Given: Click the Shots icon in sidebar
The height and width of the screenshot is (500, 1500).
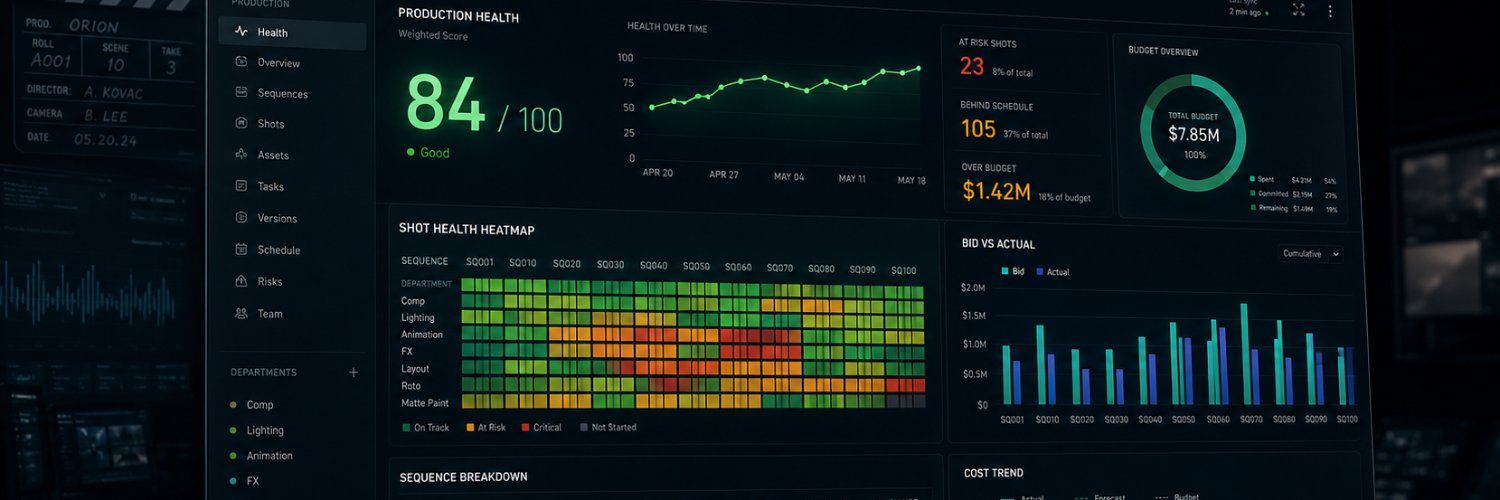Looking at the screenshot, I should 240,123.
